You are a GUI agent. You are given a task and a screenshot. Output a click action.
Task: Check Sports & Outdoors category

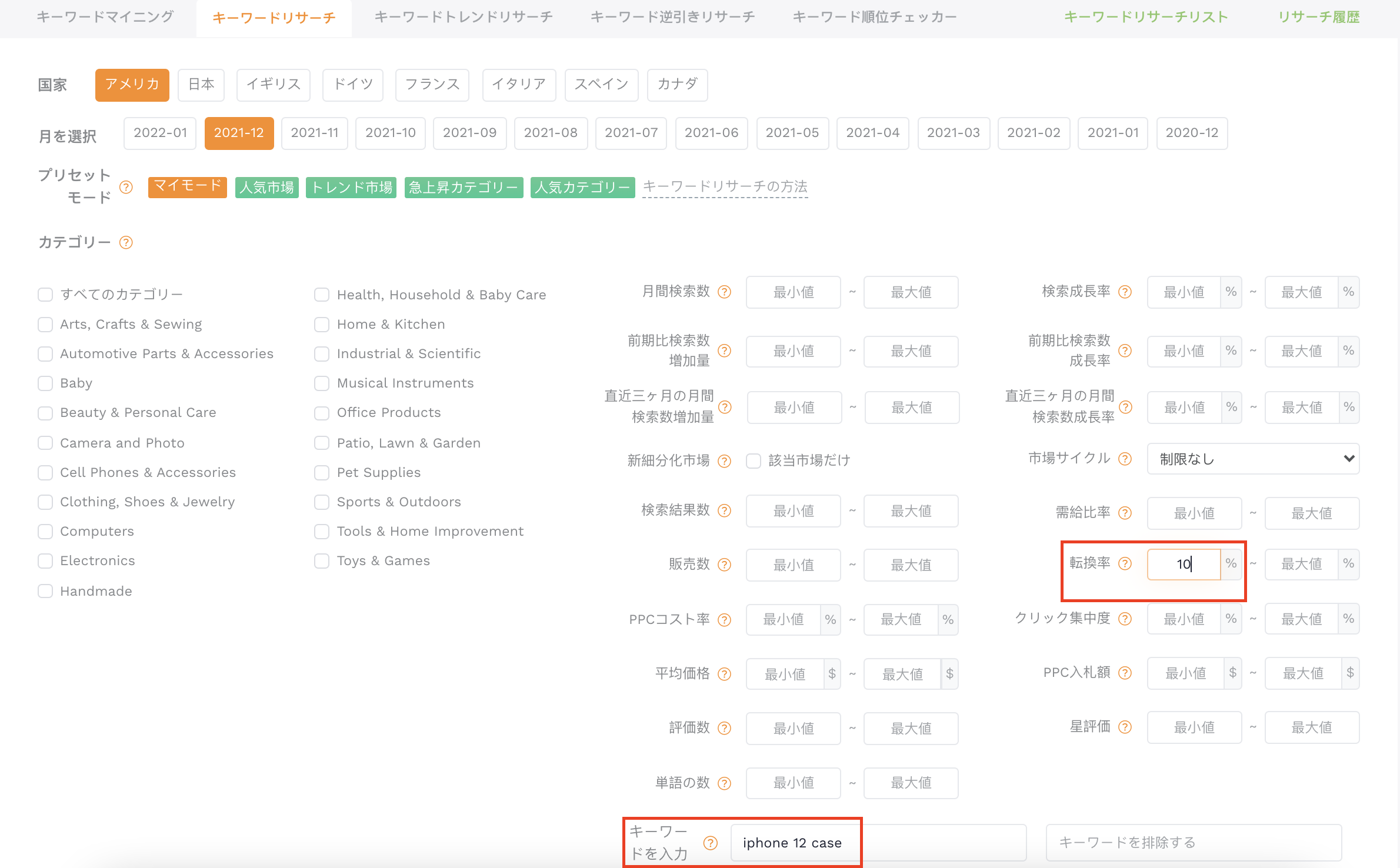(322, 502)
